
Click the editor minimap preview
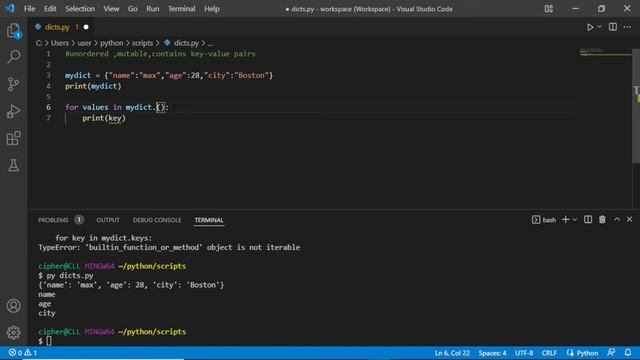click(x=605, y=52)
